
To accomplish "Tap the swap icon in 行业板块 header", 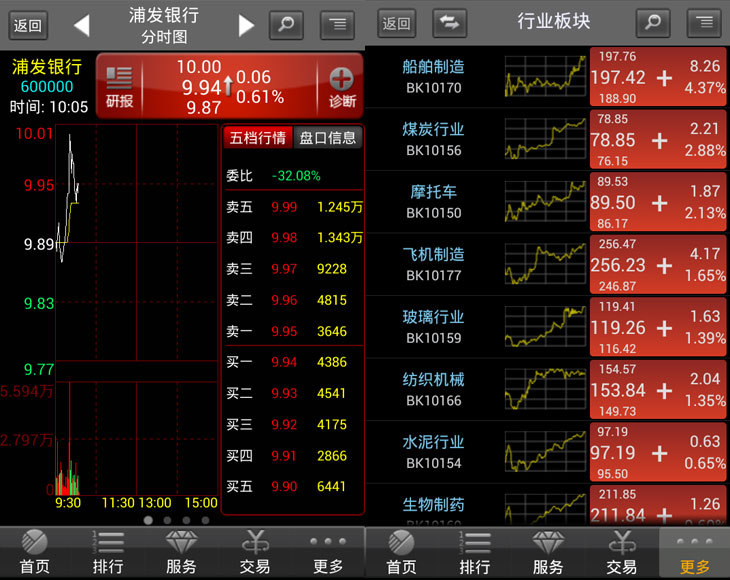I will click(450, 23).
